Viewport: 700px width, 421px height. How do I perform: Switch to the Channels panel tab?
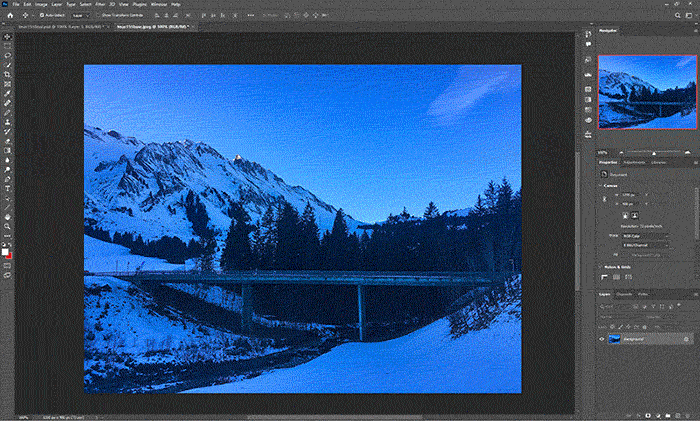tap(624, 294)
